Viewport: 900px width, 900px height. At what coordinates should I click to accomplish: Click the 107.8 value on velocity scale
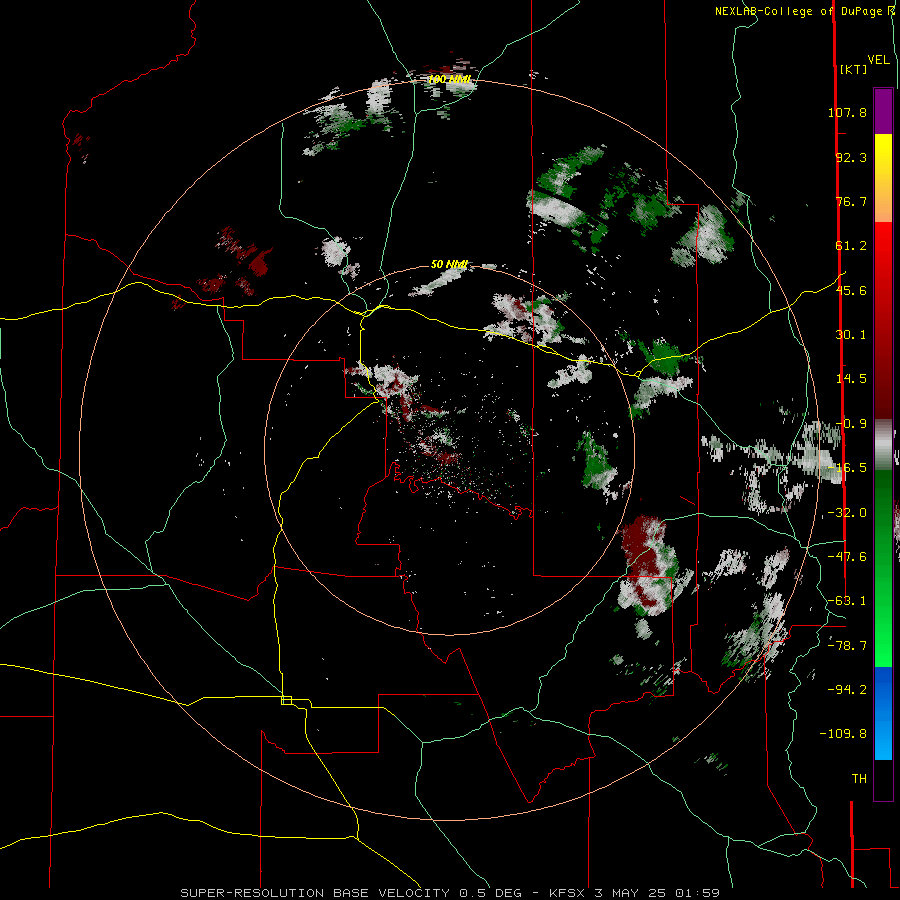pos(847,112)
